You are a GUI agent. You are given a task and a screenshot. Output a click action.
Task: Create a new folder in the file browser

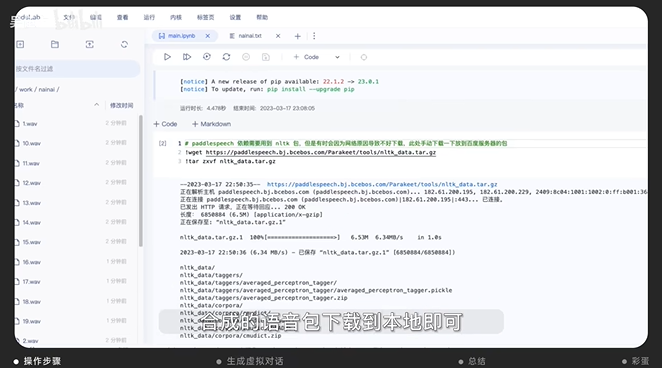[55, 44]
